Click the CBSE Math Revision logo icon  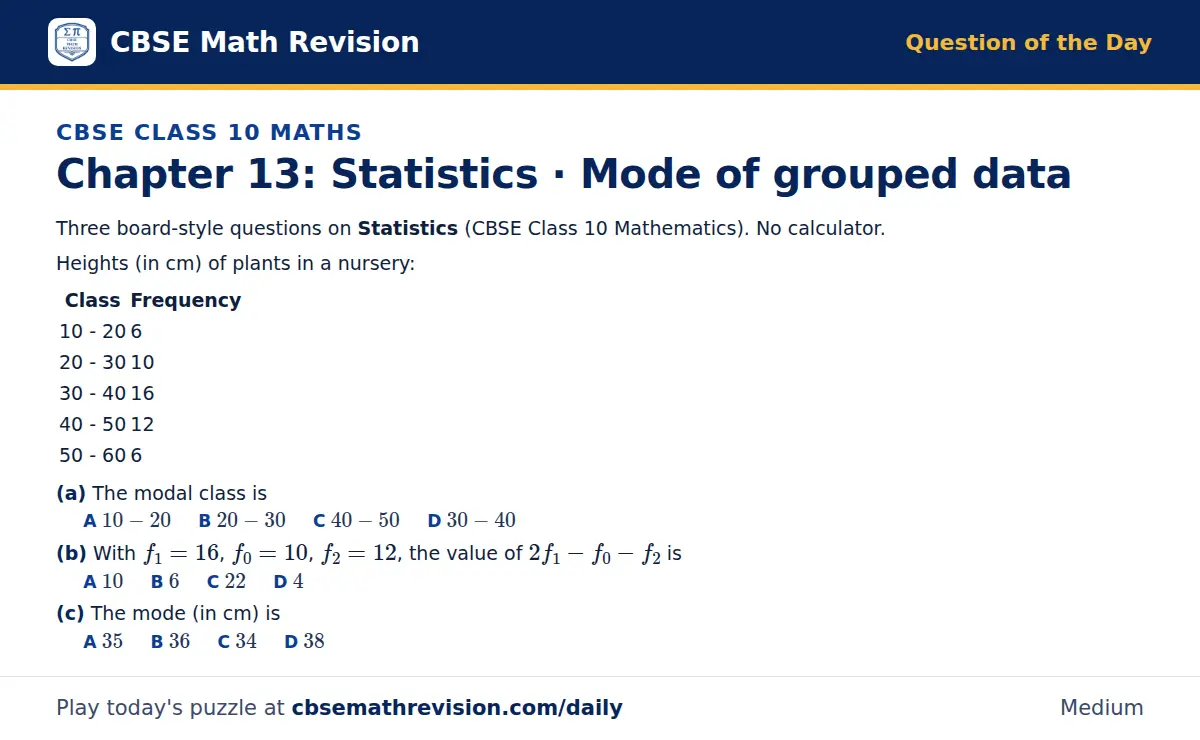[x=72, y=42]
